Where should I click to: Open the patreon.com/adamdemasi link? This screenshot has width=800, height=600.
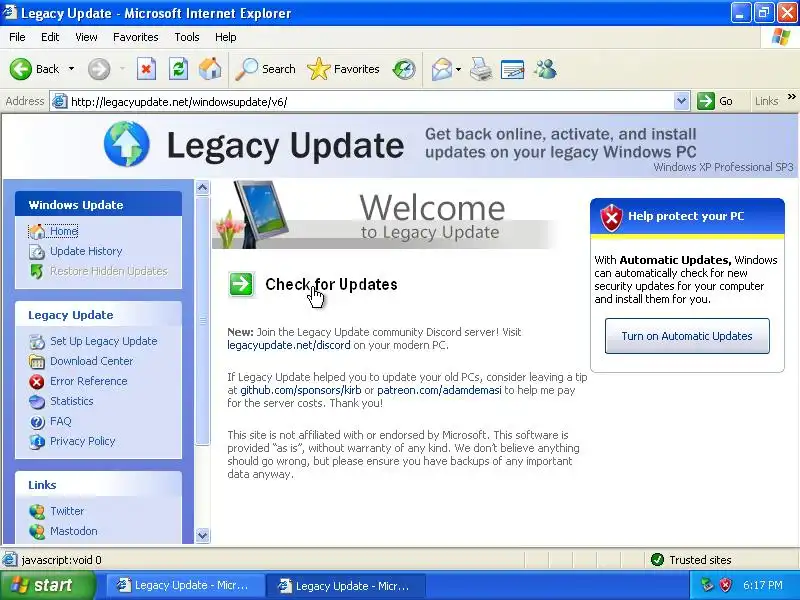click(x=439, y=390)
